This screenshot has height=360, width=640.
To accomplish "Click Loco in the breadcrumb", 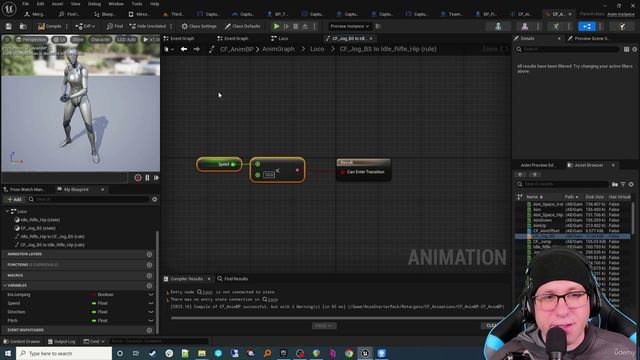I will tap(317, 49).
